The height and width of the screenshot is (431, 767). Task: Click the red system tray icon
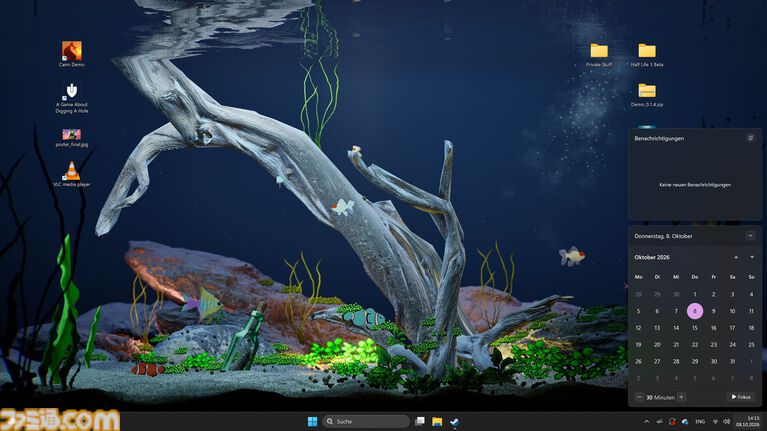click(673, 421)
